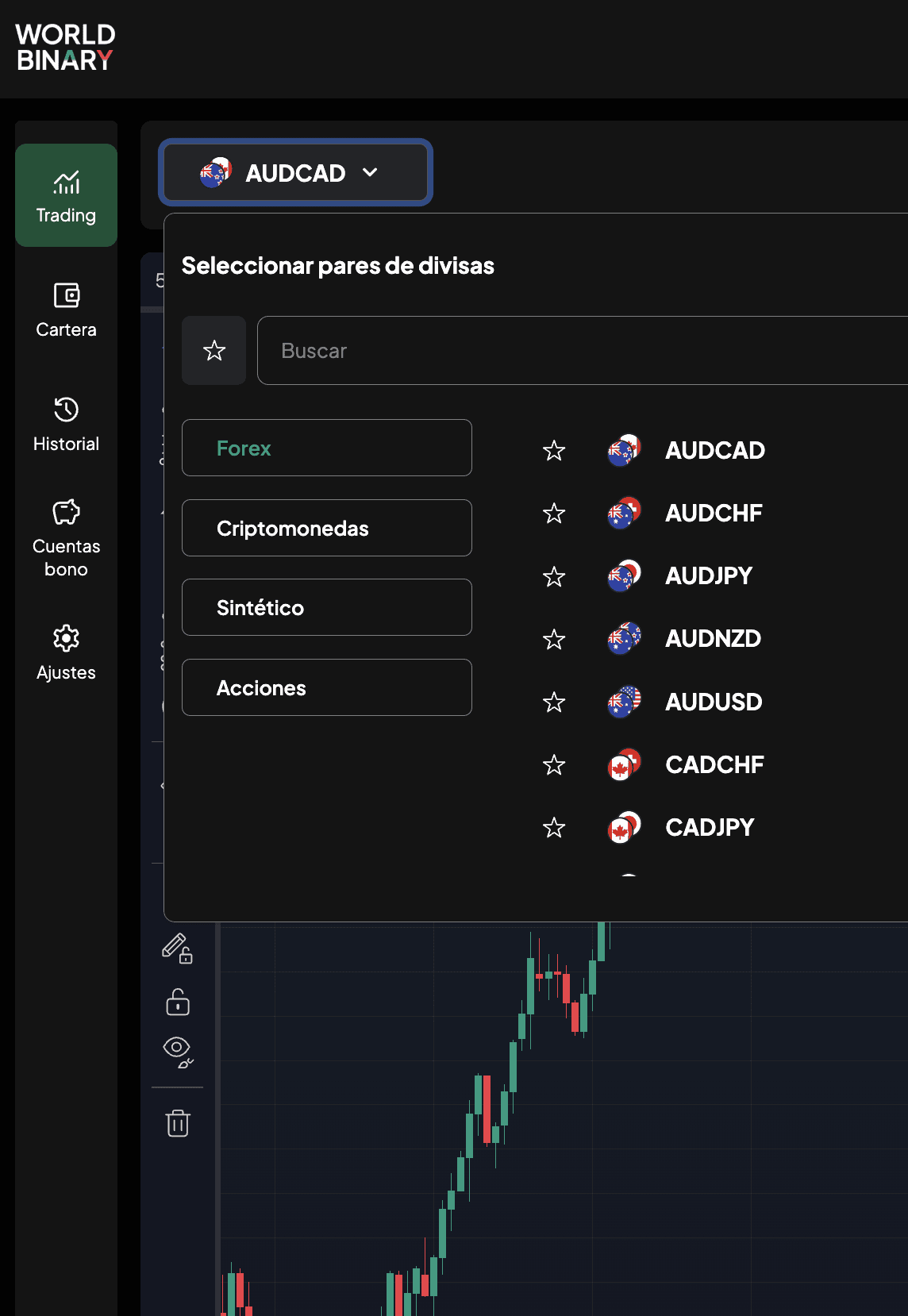Select the Sintético category
Image resolution: width=908 pixels, height=1316 pixels.
tap(327, 607)
